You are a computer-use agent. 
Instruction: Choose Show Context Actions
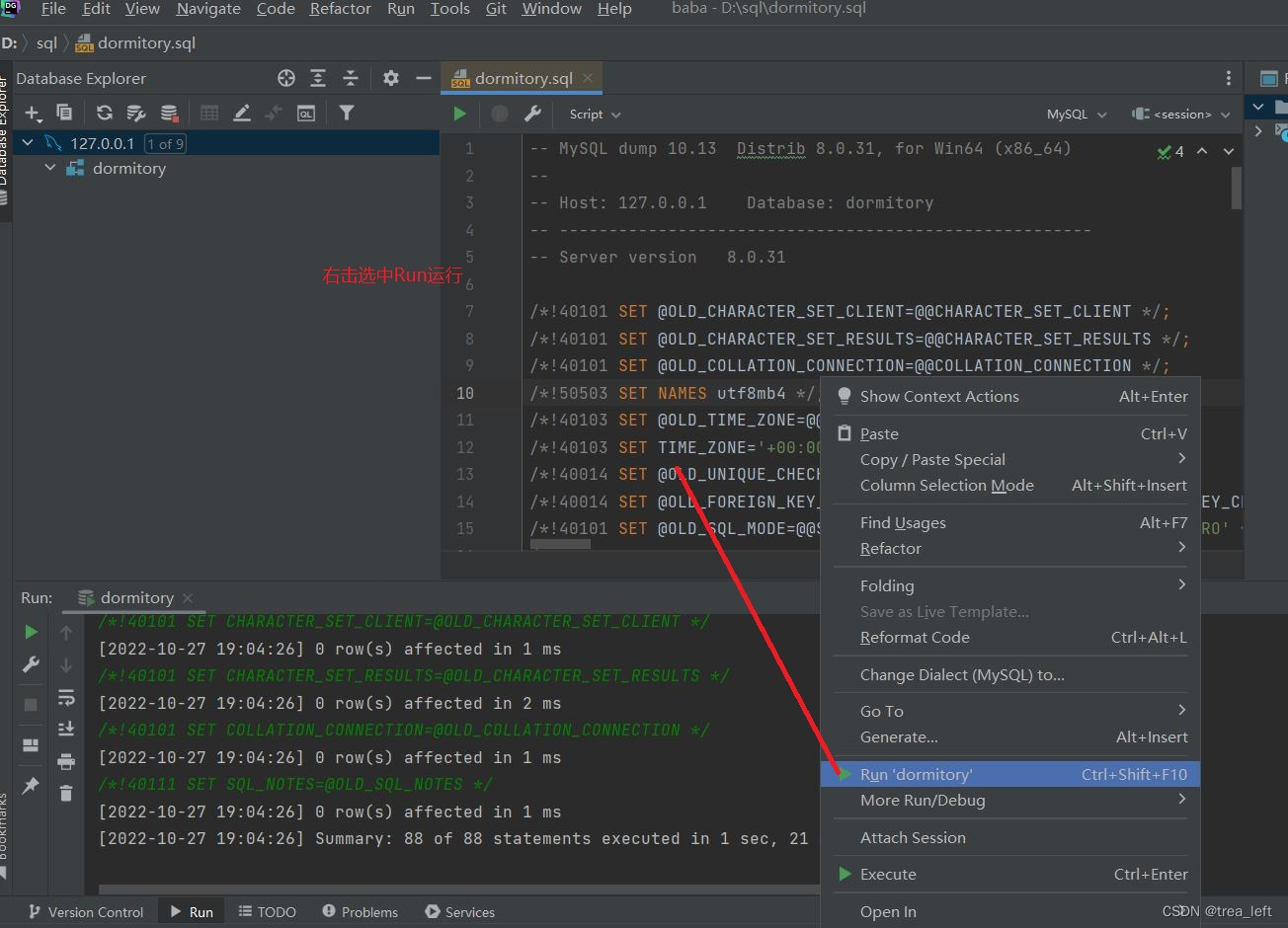[1010, 396]
